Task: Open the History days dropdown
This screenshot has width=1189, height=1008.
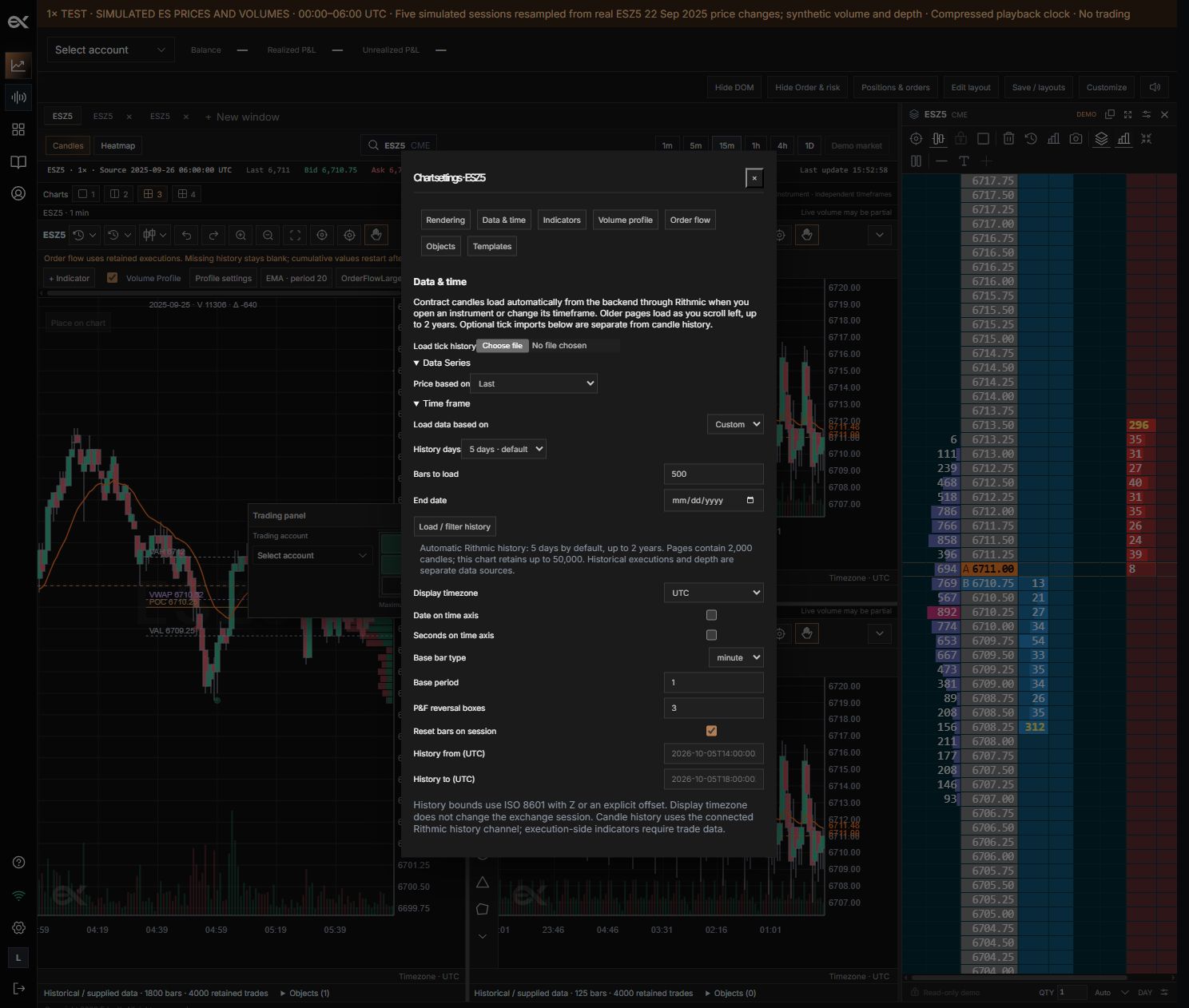Action: coord(505,449)
